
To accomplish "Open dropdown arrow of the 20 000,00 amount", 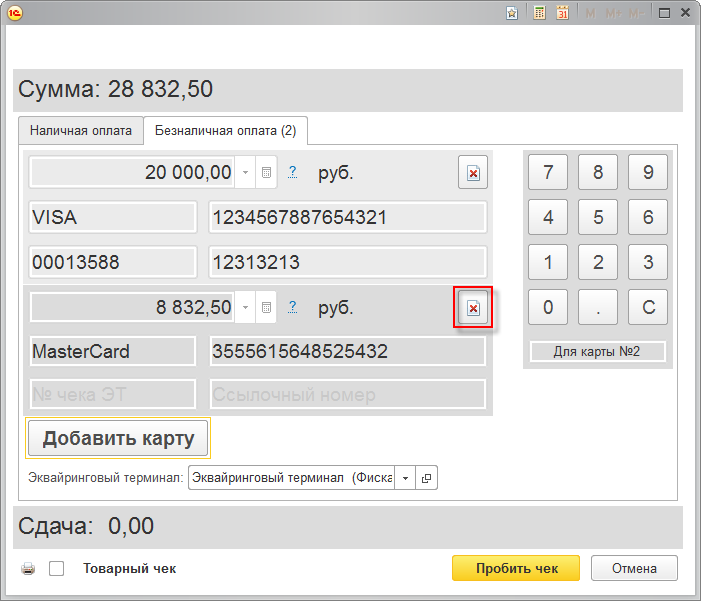I will pyautogui.click(x=246, y=172).
